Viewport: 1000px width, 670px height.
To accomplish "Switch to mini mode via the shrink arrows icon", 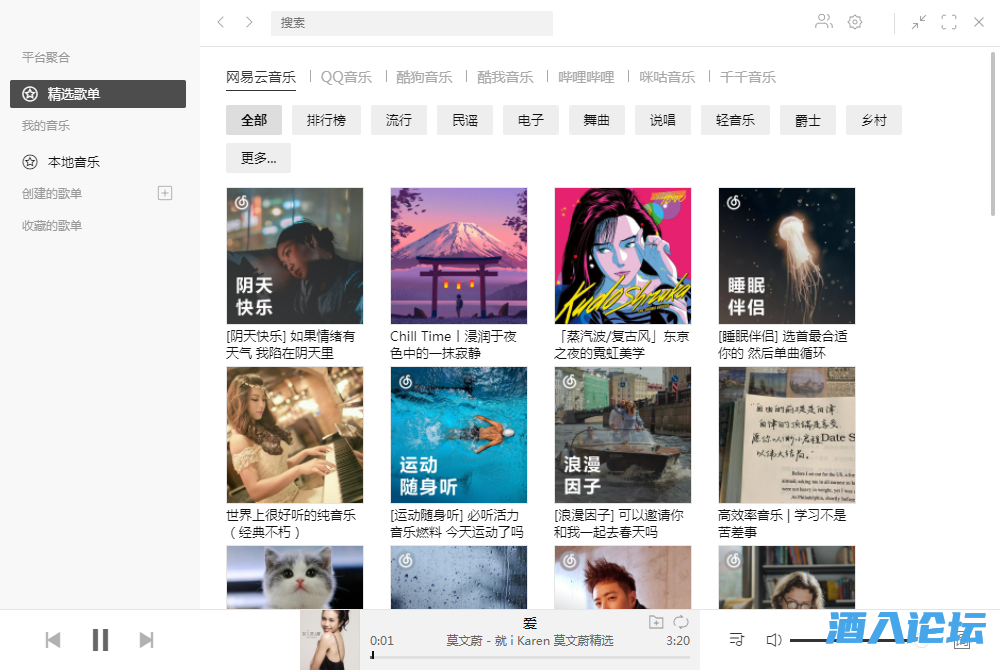I will coord(918,22).
